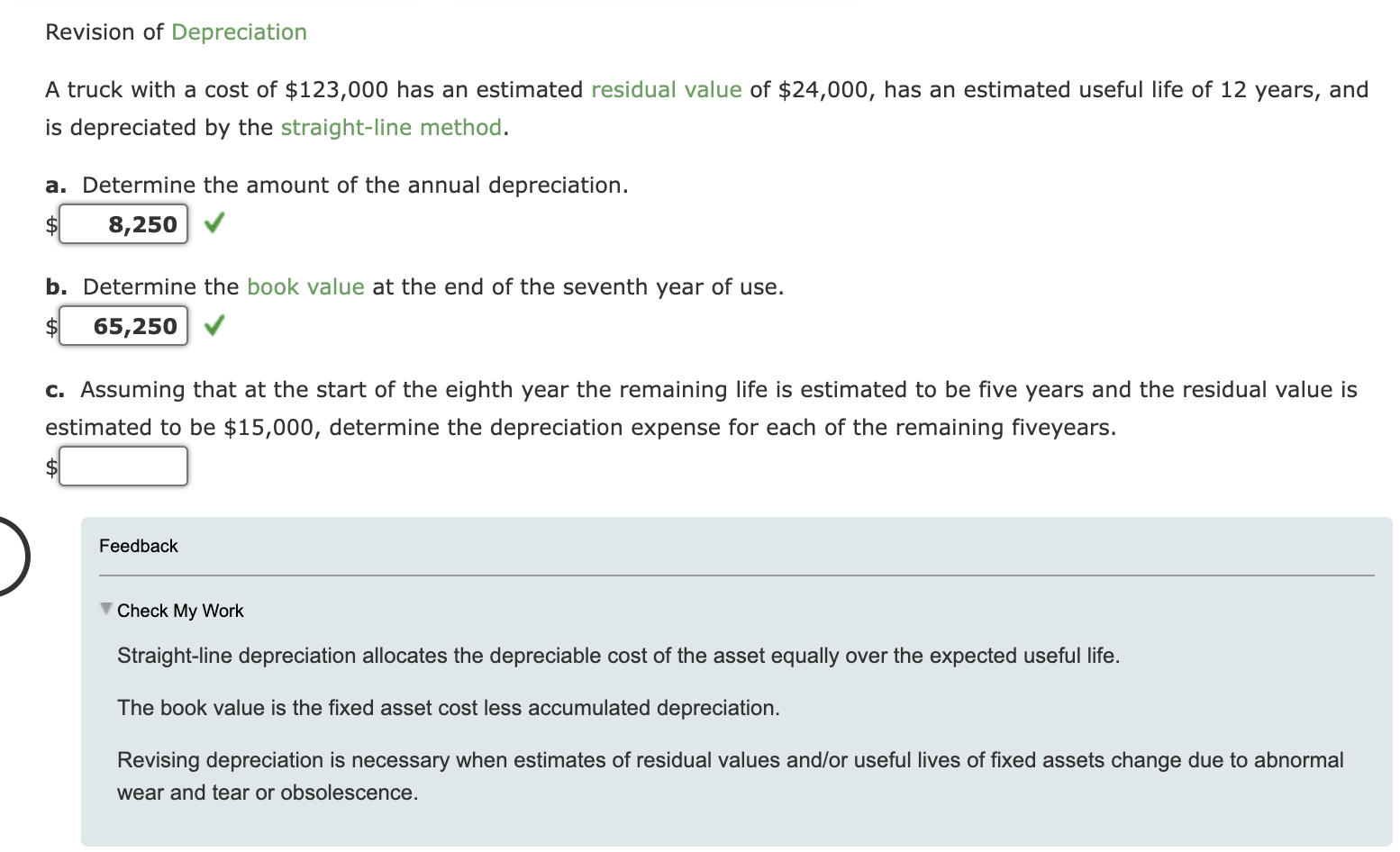Click the partial circular icon on the left edge
The image size is (1400, 852).
9,557
